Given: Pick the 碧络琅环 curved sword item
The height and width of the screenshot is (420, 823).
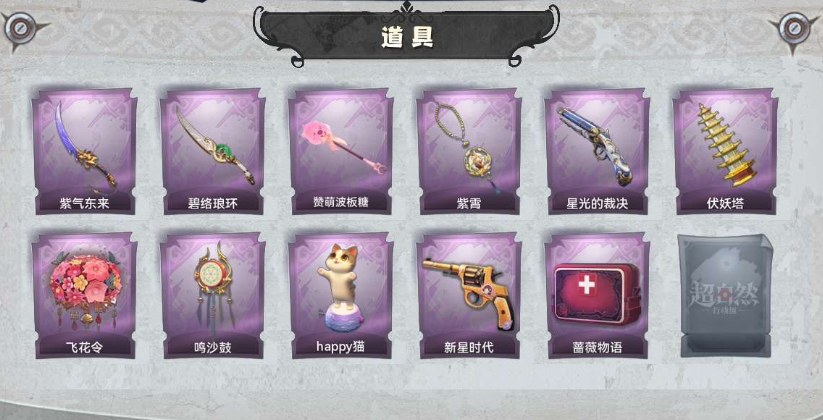Looking at the screenshot, I should [213, 151].
